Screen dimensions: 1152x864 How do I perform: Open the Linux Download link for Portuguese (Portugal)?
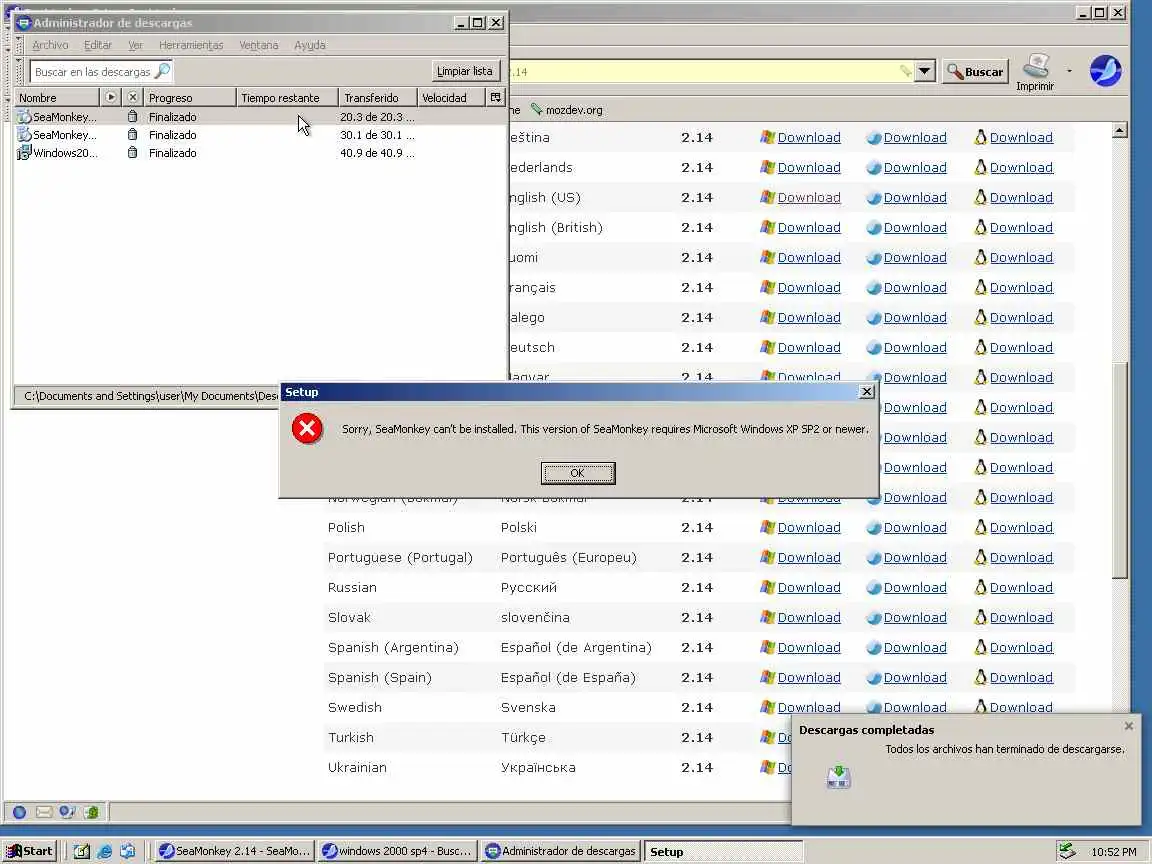[1020, 558]
